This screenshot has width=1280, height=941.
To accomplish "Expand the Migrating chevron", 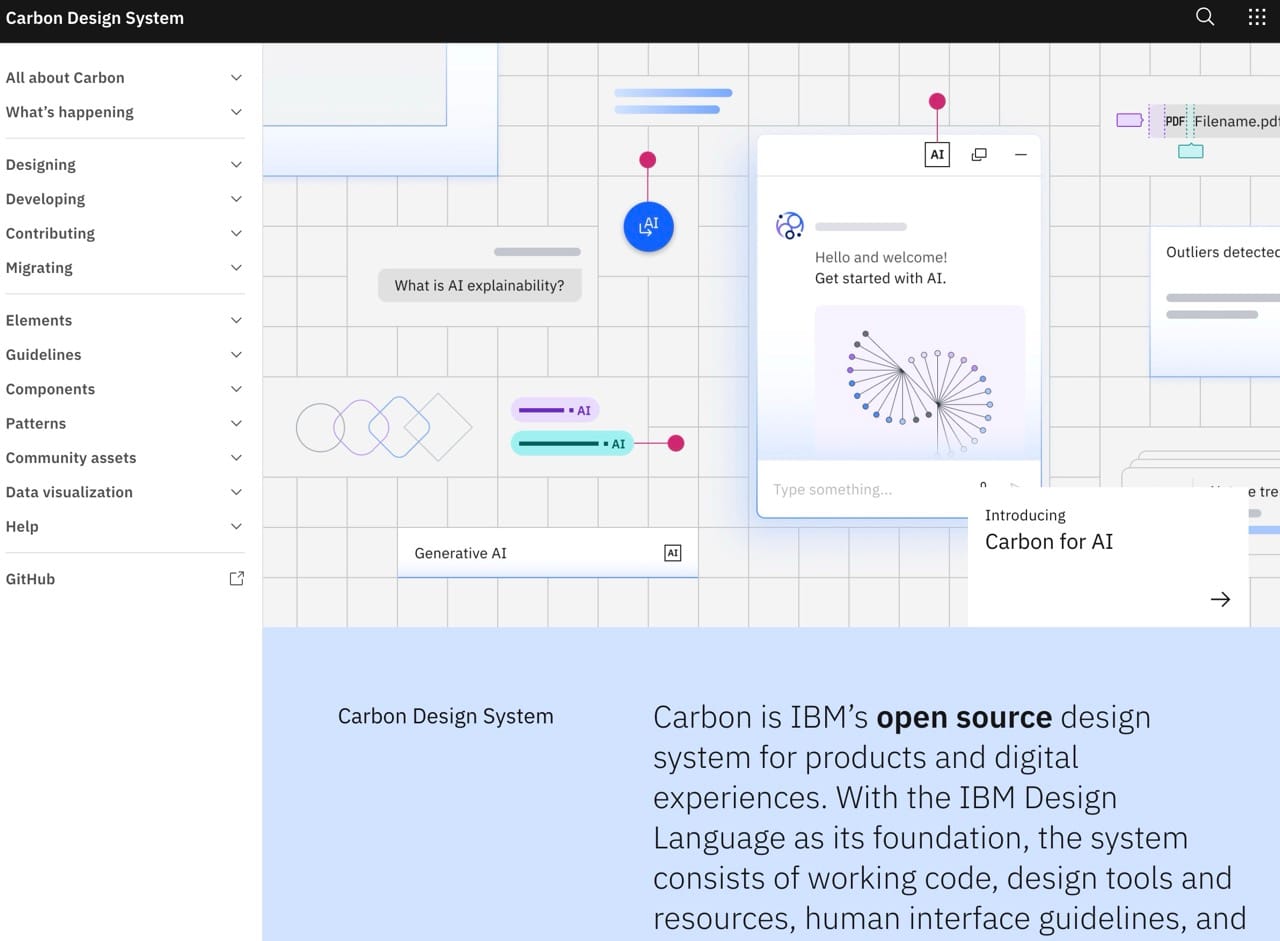I will [236, 267].
